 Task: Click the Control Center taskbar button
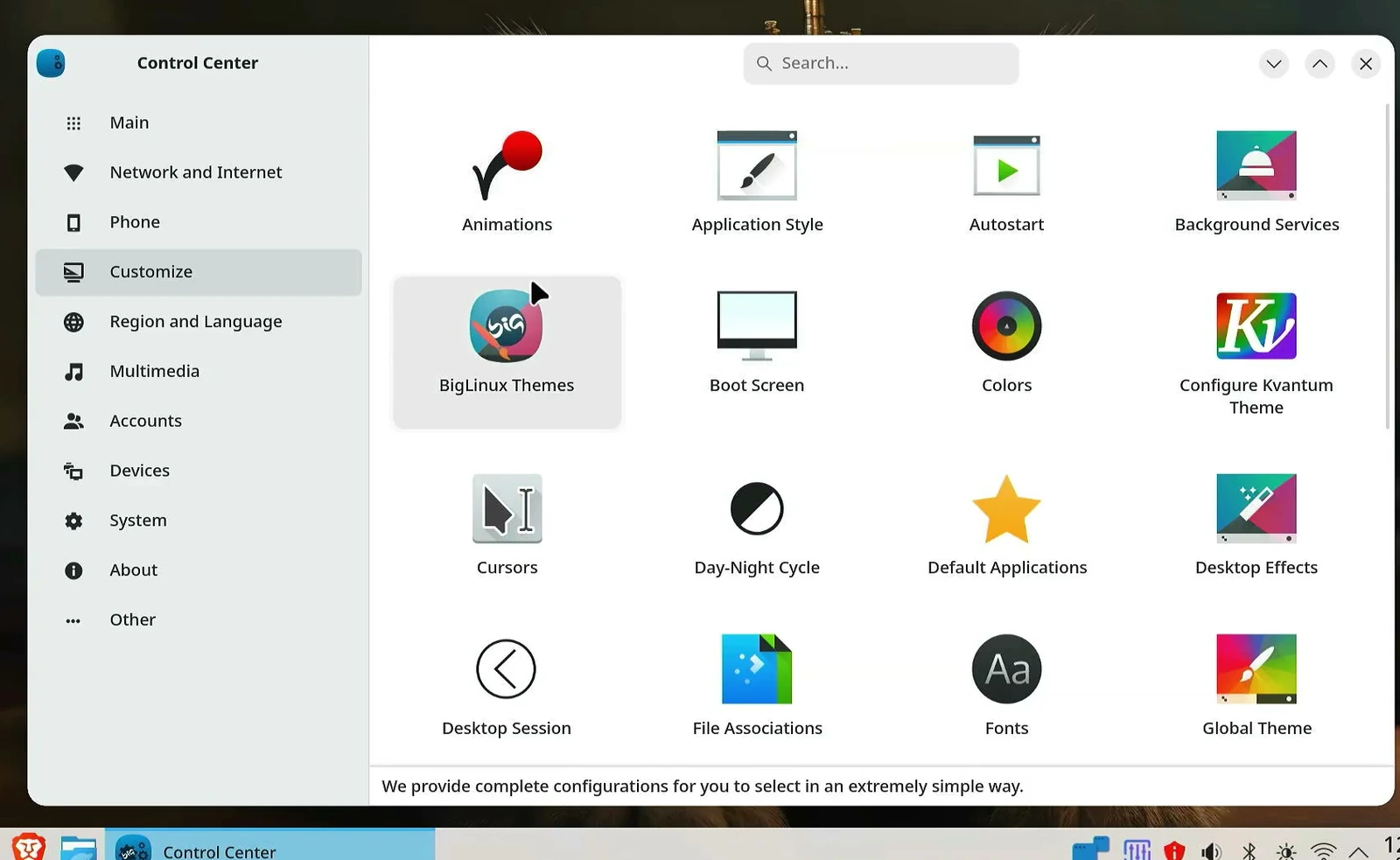click(x=270, y=845)
